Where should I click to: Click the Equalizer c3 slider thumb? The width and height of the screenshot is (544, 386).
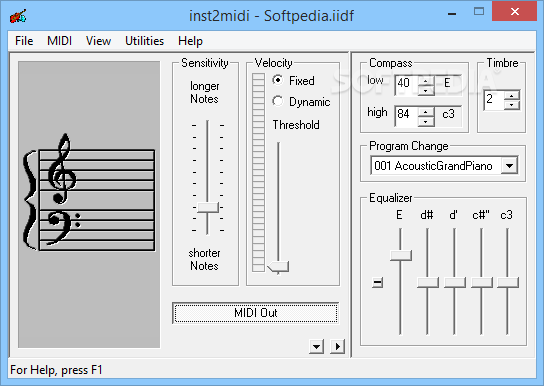coord(508,282)
